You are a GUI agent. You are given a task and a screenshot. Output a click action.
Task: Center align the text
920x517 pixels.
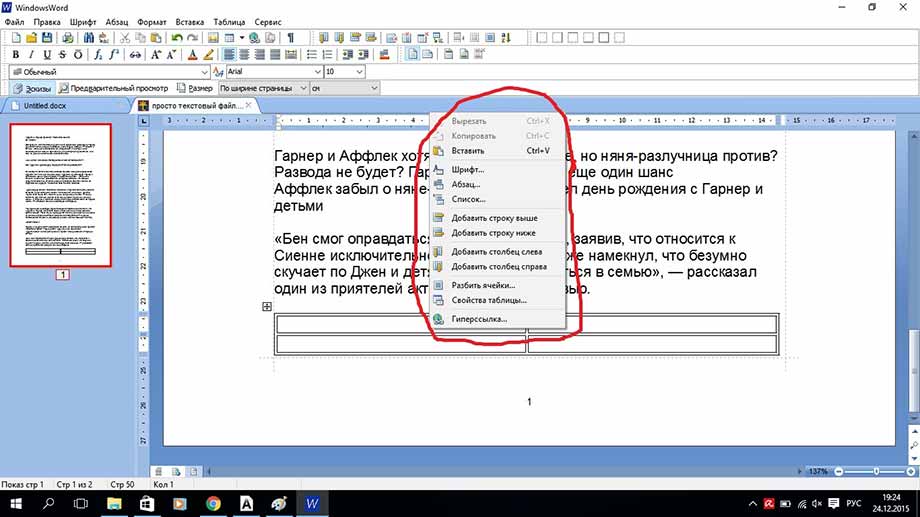(x=243, y=55)
